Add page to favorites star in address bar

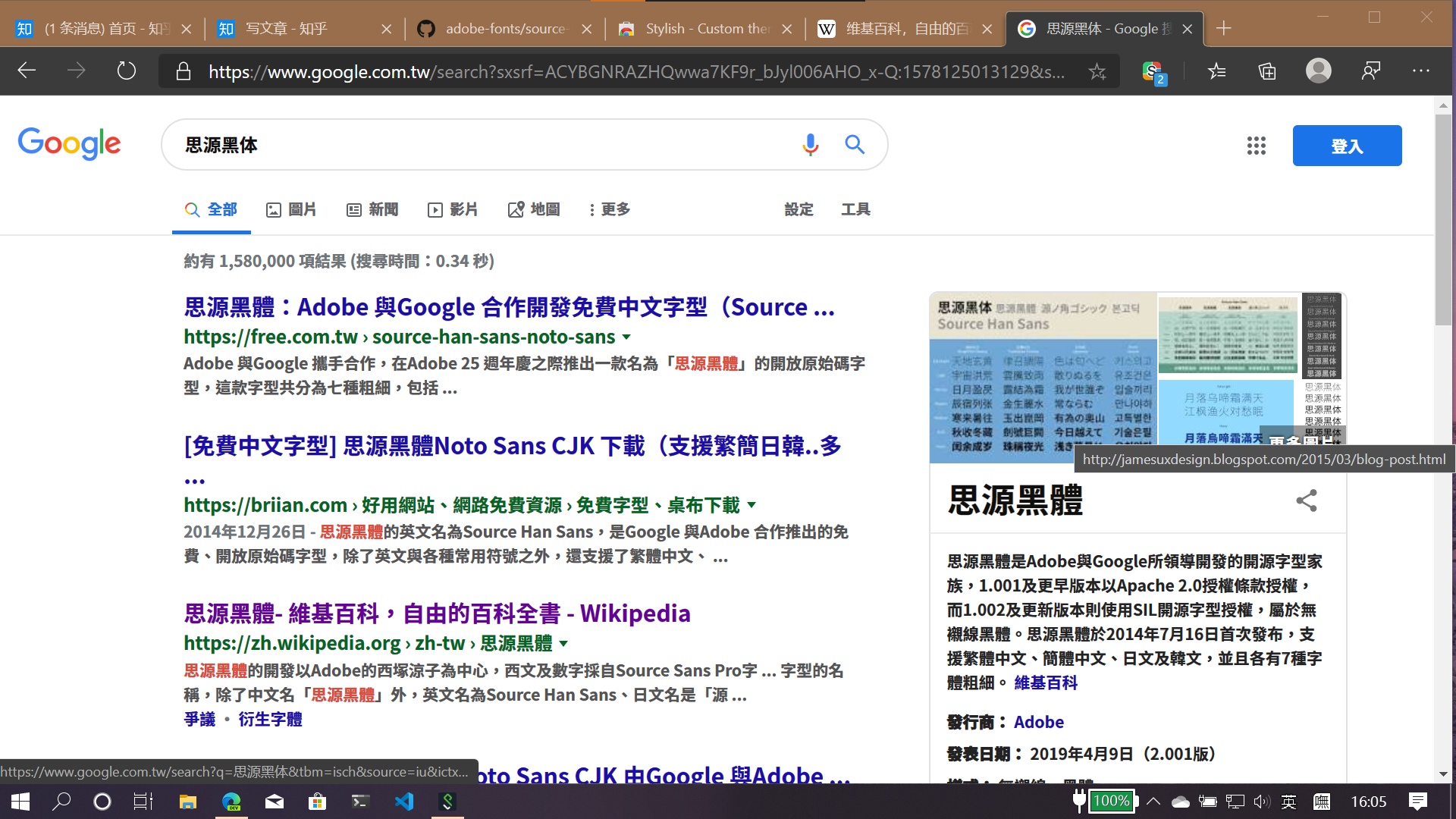[1097, 71]
